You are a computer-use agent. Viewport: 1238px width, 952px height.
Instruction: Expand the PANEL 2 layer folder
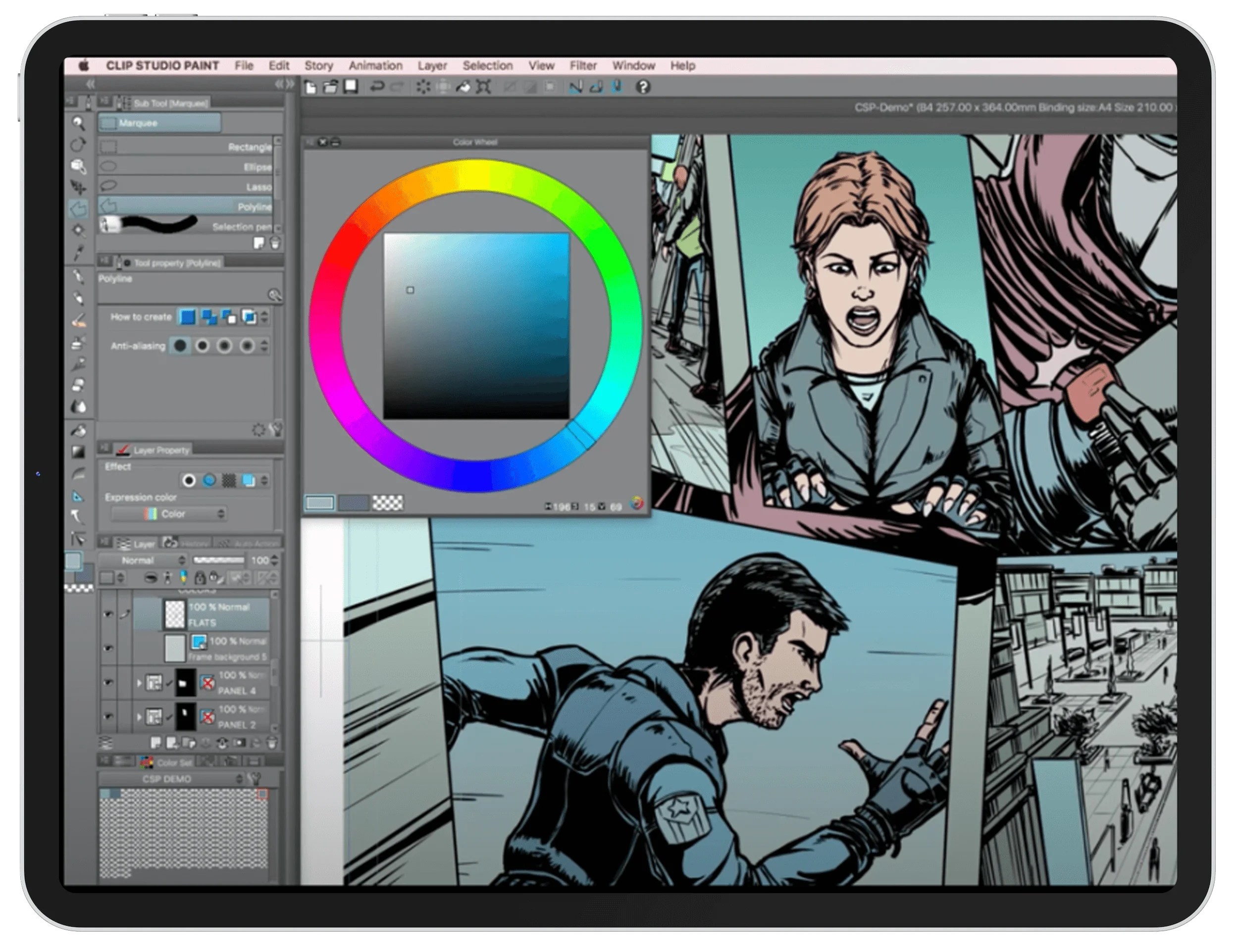pyautogui.click(x=140, y=717)
